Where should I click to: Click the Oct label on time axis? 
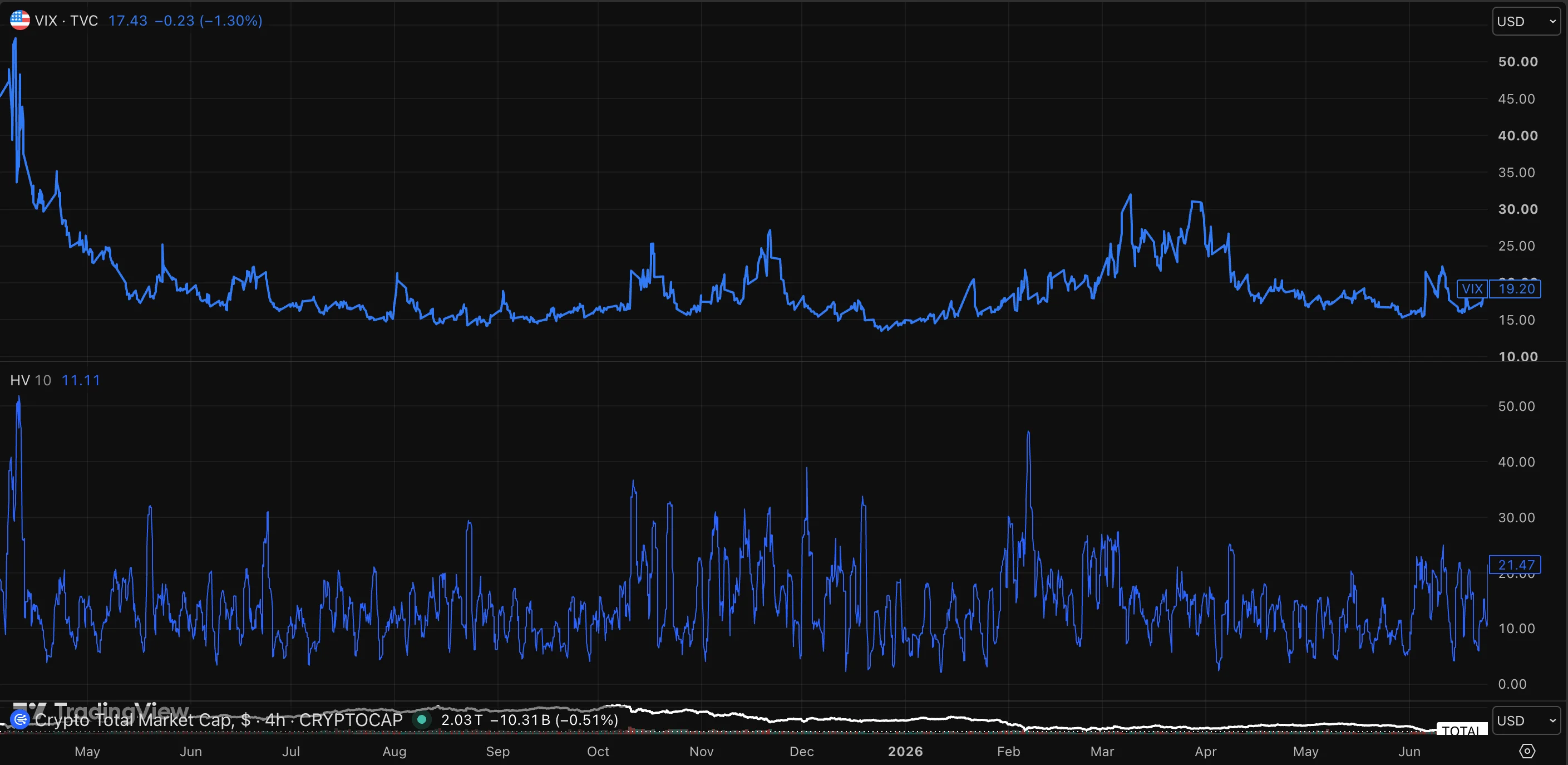[x=598, y=751]
